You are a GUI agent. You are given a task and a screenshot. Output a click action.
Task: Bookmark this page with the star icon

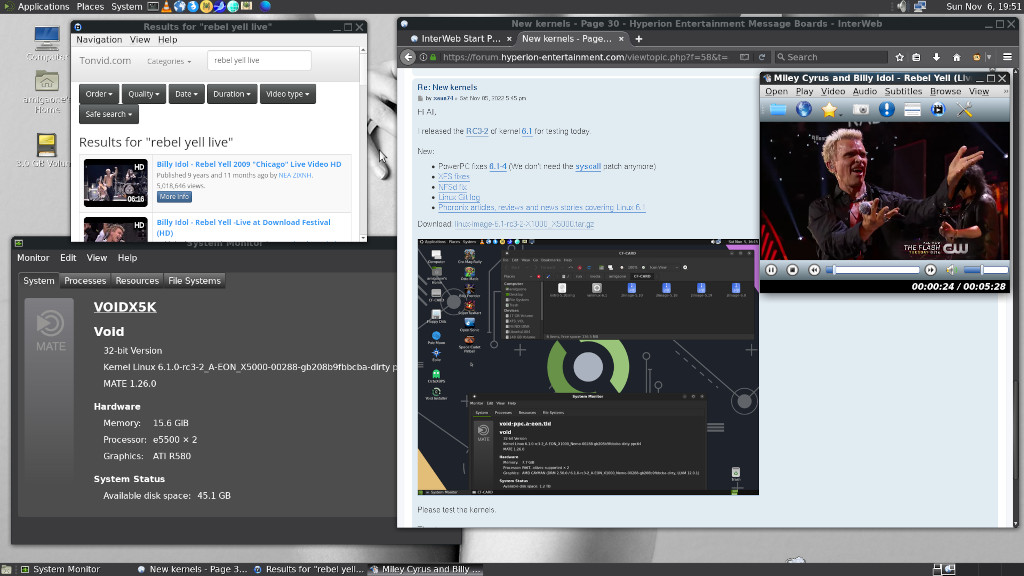click(899, 57)
